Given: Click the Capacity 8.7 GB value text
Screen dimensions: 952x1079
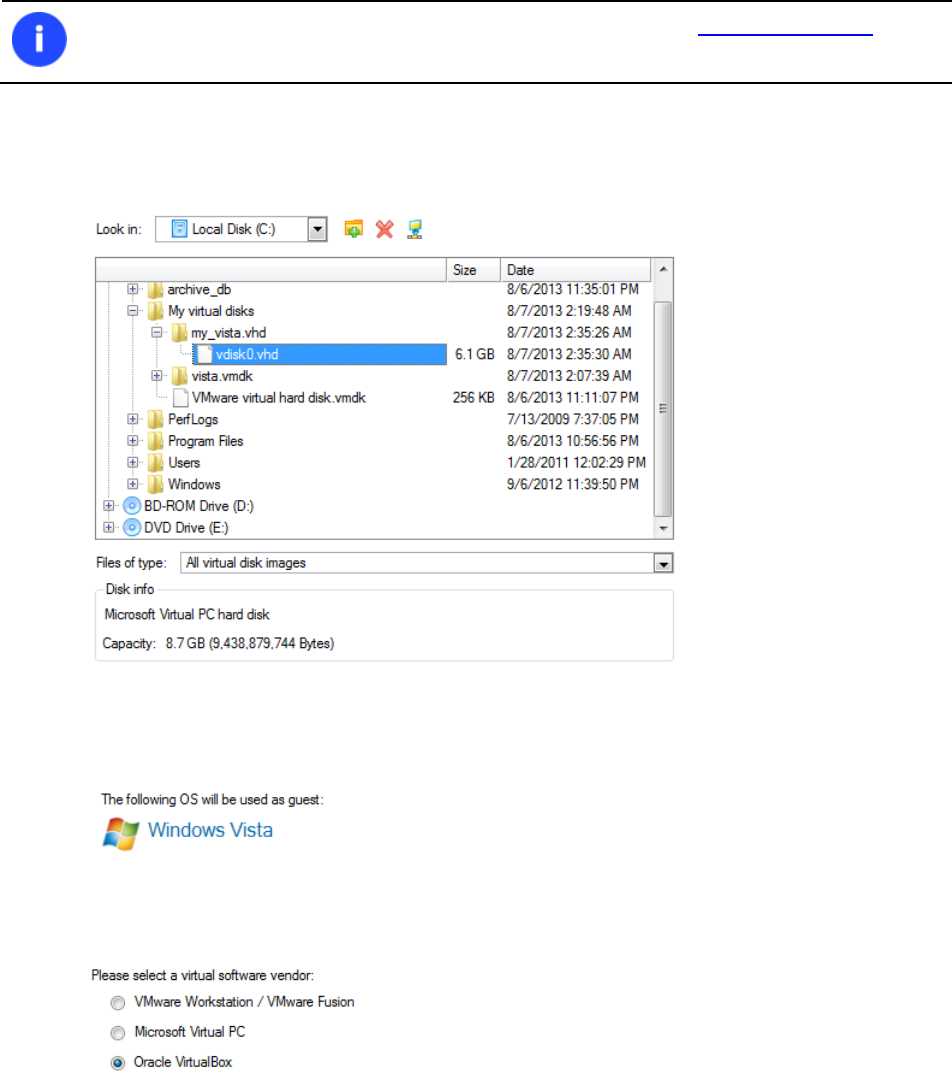Looking at the screenshot, I should (x=250, y=643).
